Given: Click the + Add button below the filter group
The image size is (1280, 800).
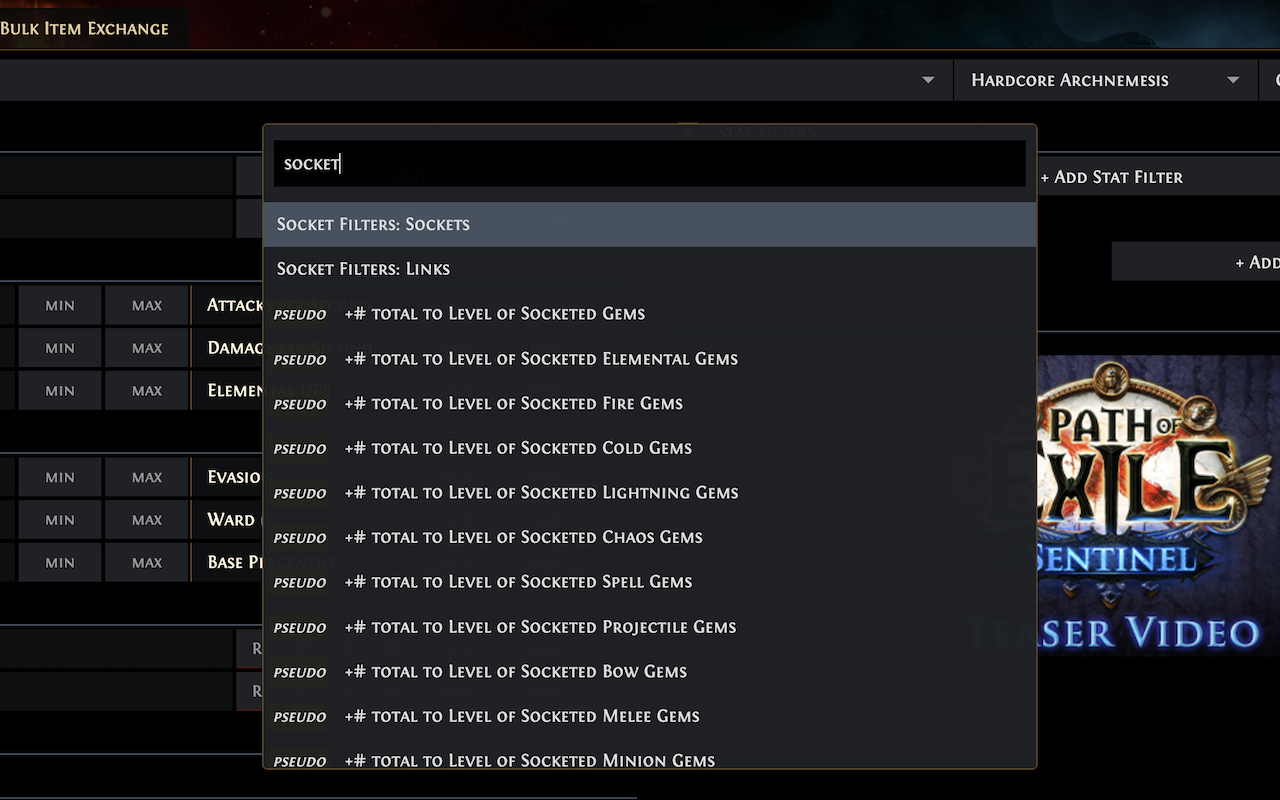Looking at the screenshot, I should click(1250, 260).
